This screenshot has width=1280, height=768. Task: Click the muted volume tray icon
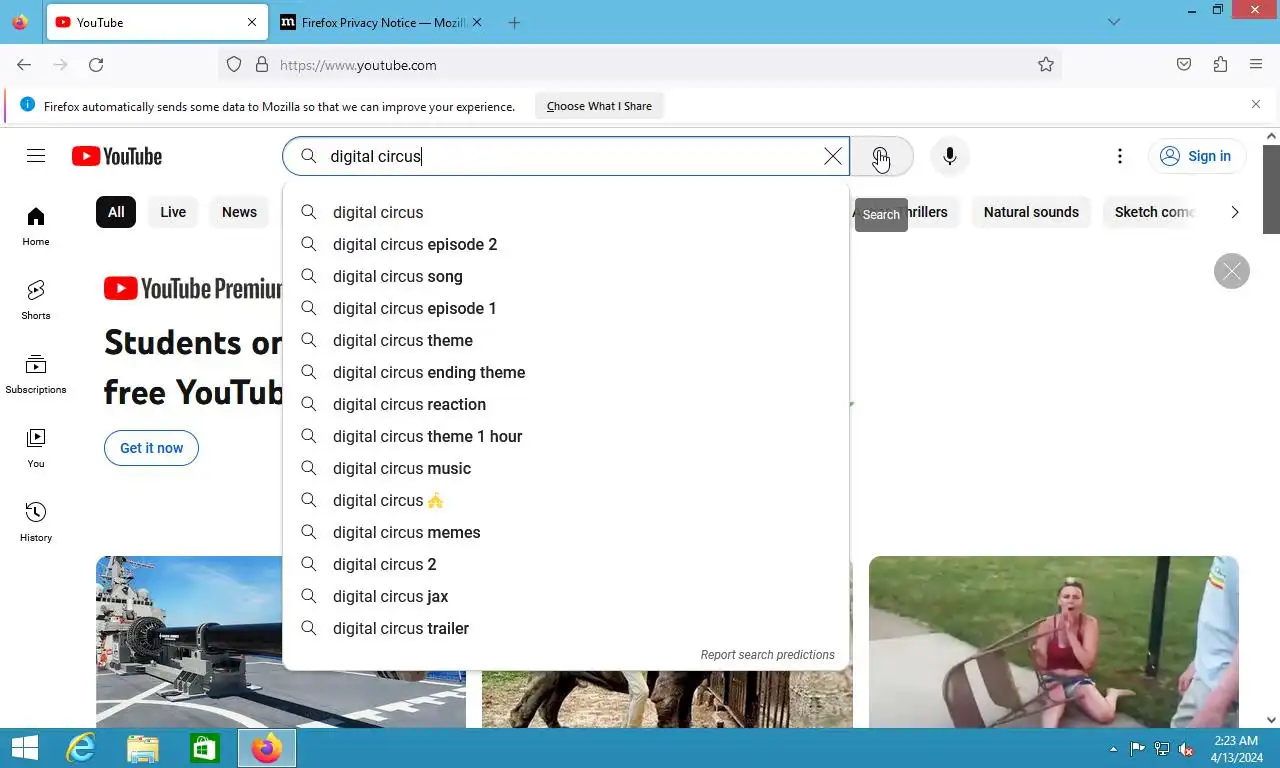(1186, 749)
